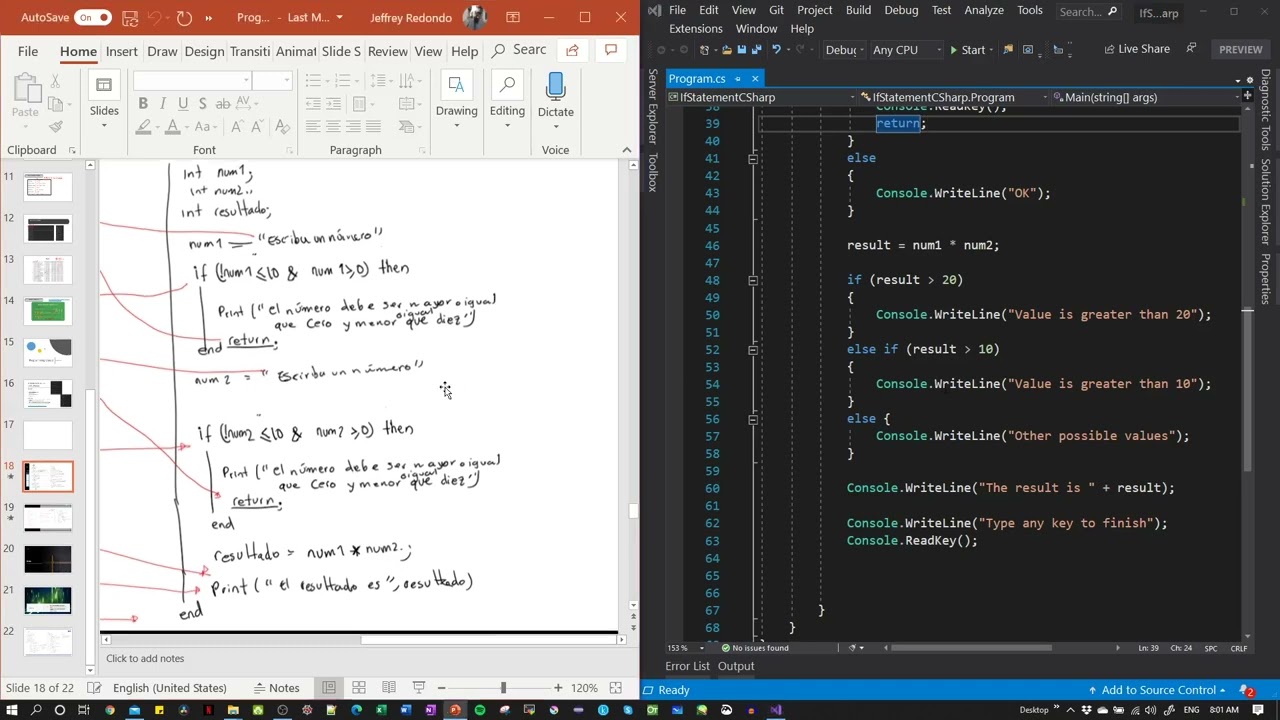Collapse the PowerPoint ribbon

pyautogui.click(x=627, y=150)
